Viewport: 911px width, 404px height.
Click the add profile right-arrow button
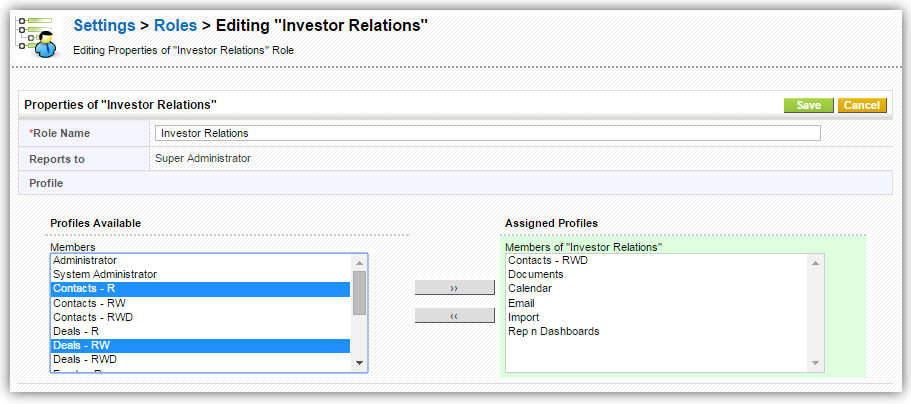454,288
